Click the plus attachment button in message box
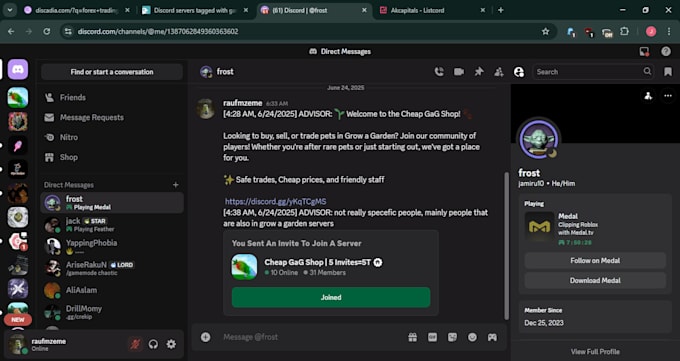The width and height of the screenshot is (680, 361). click(x=206, y=337)
